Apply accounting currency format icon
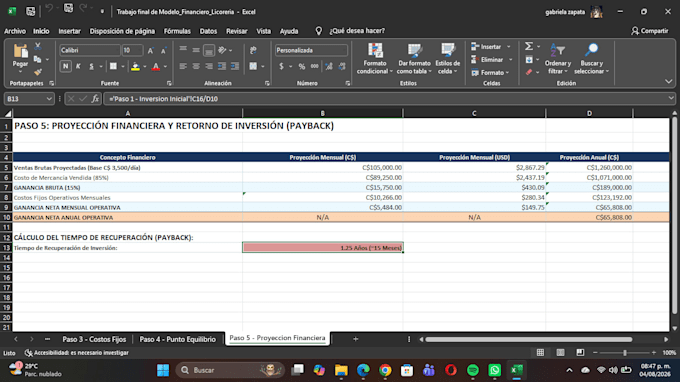The height and width of the screenshot is (382, 680). coord(281,66)
